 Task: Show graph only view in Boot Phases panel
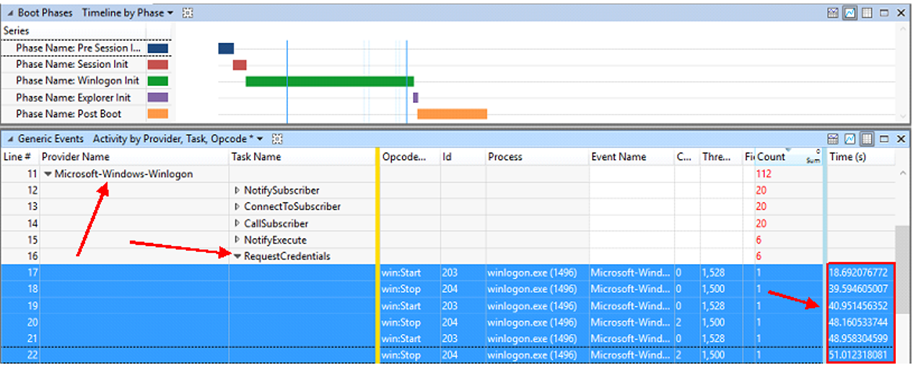pyautogui.click(x=850, y=13)
